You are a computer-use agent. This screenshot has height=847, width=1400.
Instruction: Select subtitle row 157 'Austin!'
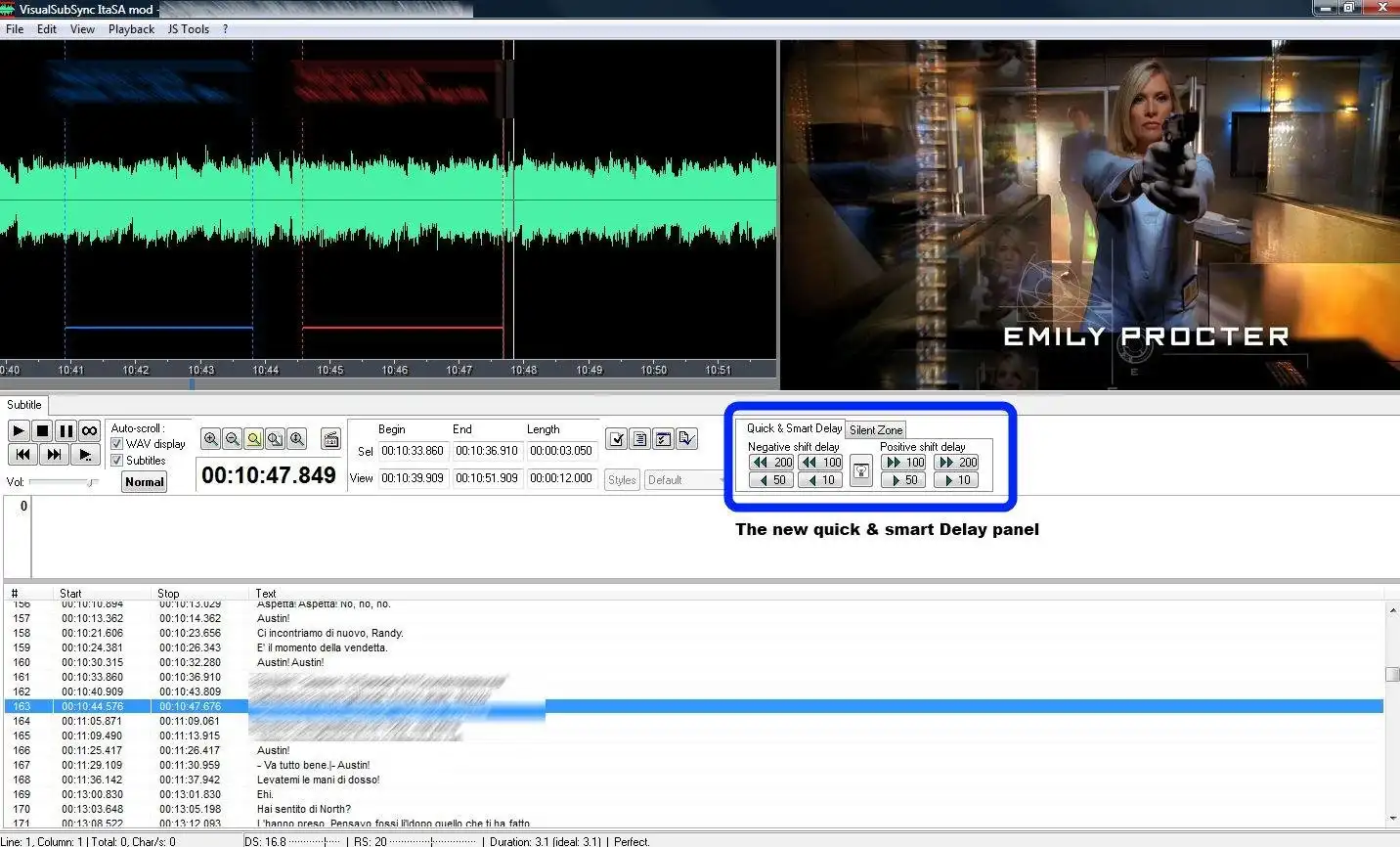(693, 618)
